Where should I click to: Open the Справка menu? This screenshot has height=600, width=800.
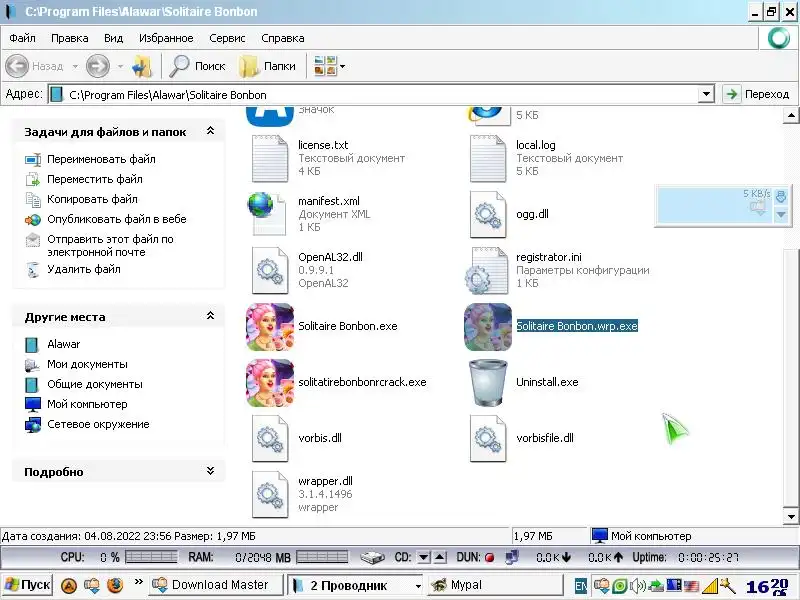(283, 38)
